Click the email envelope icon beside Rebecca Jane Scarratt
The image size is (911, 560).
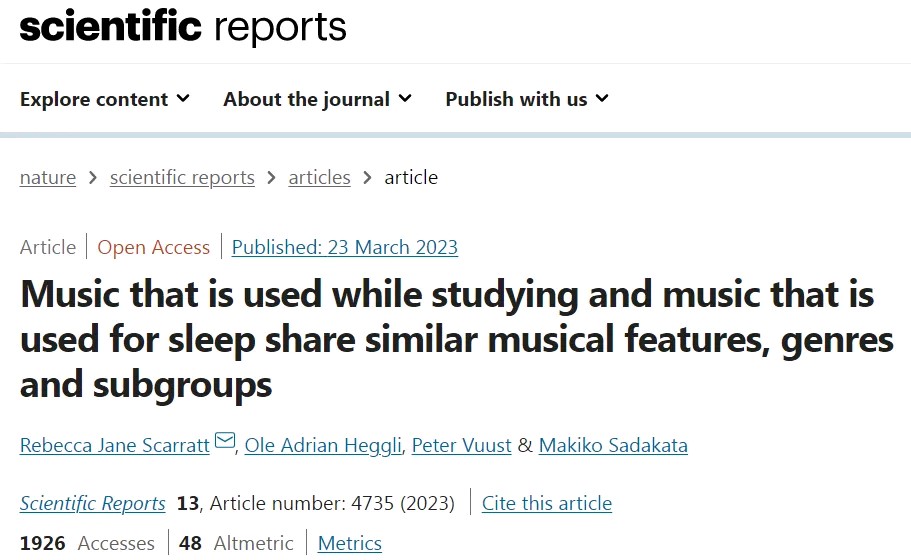click(225, 442)
